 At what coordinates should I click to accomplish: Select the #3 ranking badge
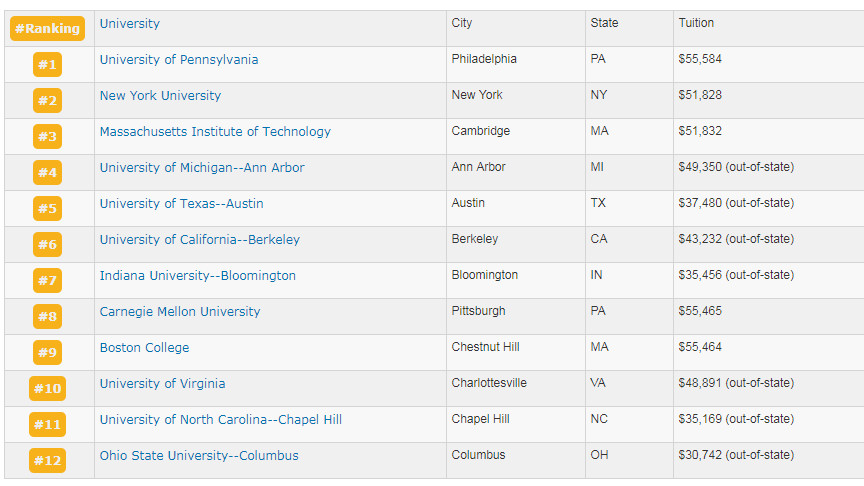click(47, 137)
